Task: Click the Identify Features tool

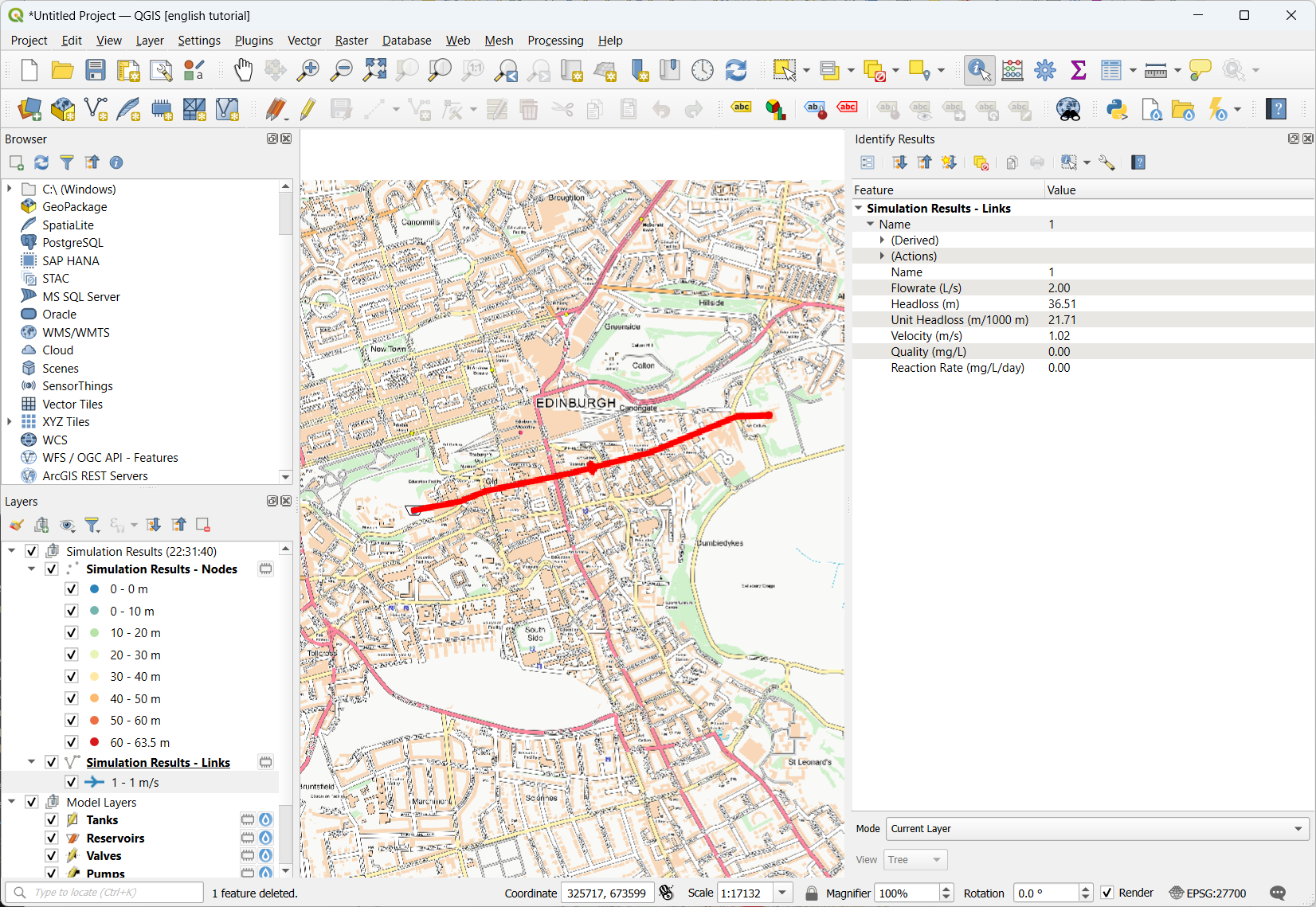Action: tap(978, 70)
